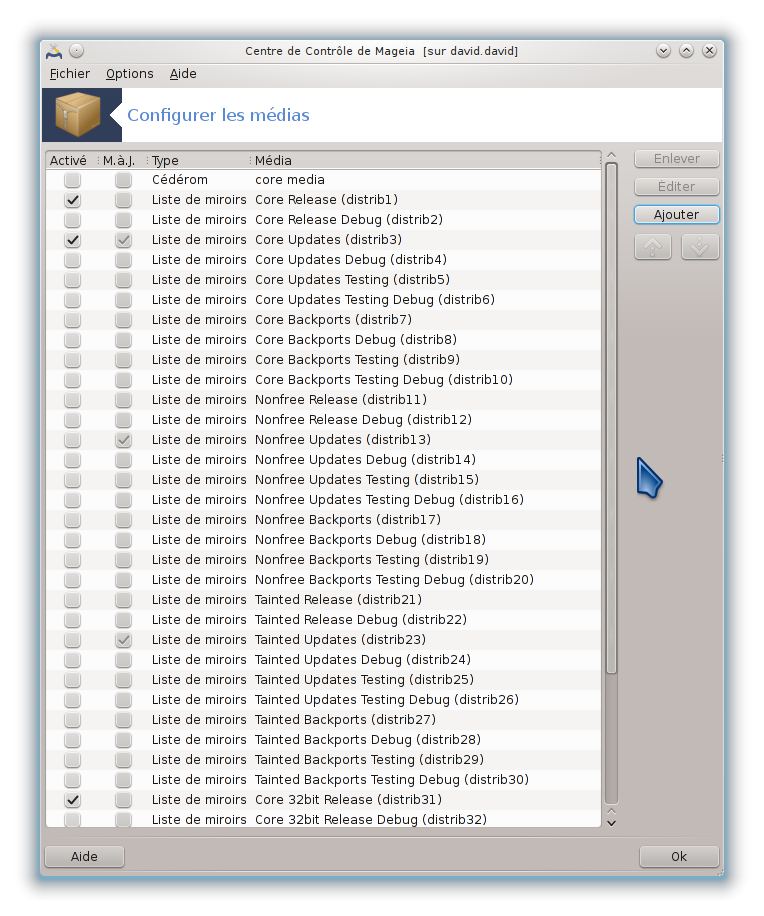Select Tainted Updates Testing (distrib25) row
This screenshot has height=916, width=764.
pos(324,680)
